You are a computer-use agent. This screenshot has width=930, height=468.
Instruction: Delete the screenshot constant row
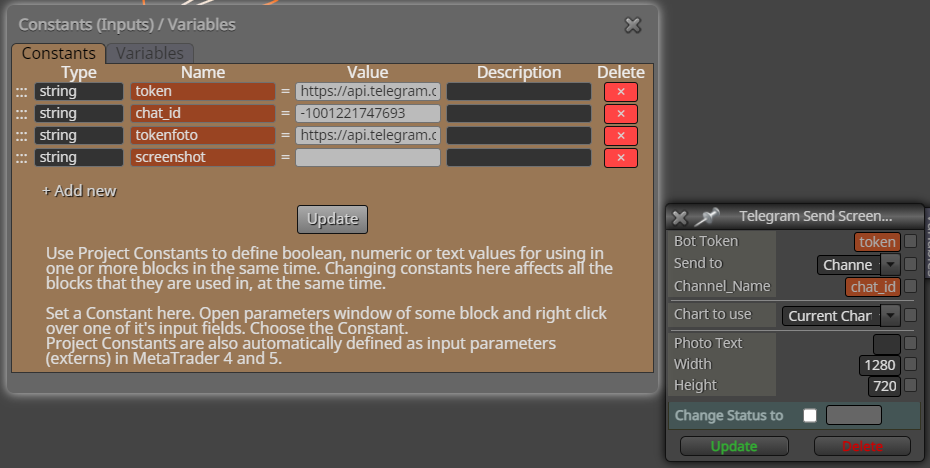[621, 158]
